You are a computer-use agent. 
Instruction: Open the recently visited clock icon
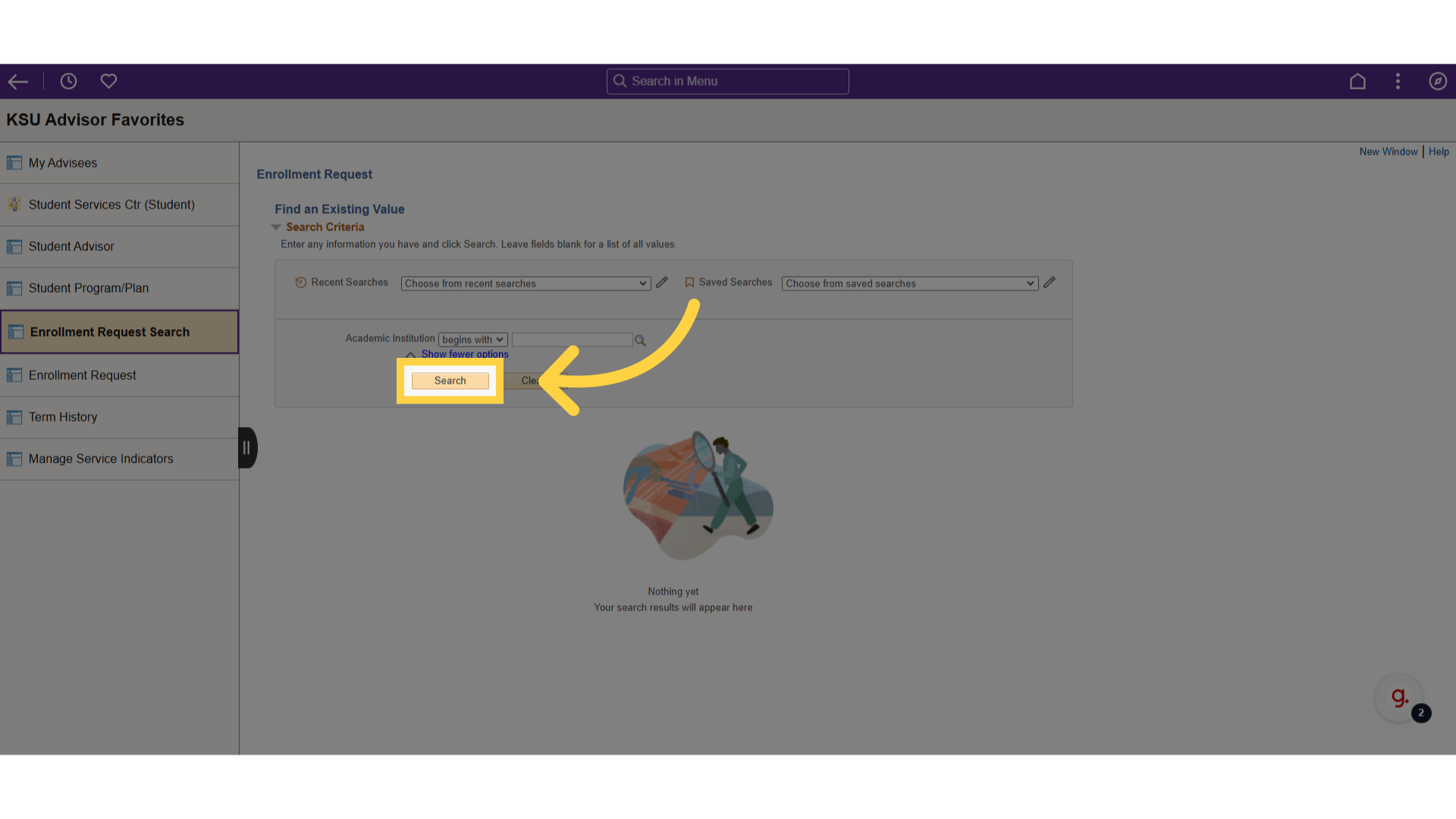(68, 81)
